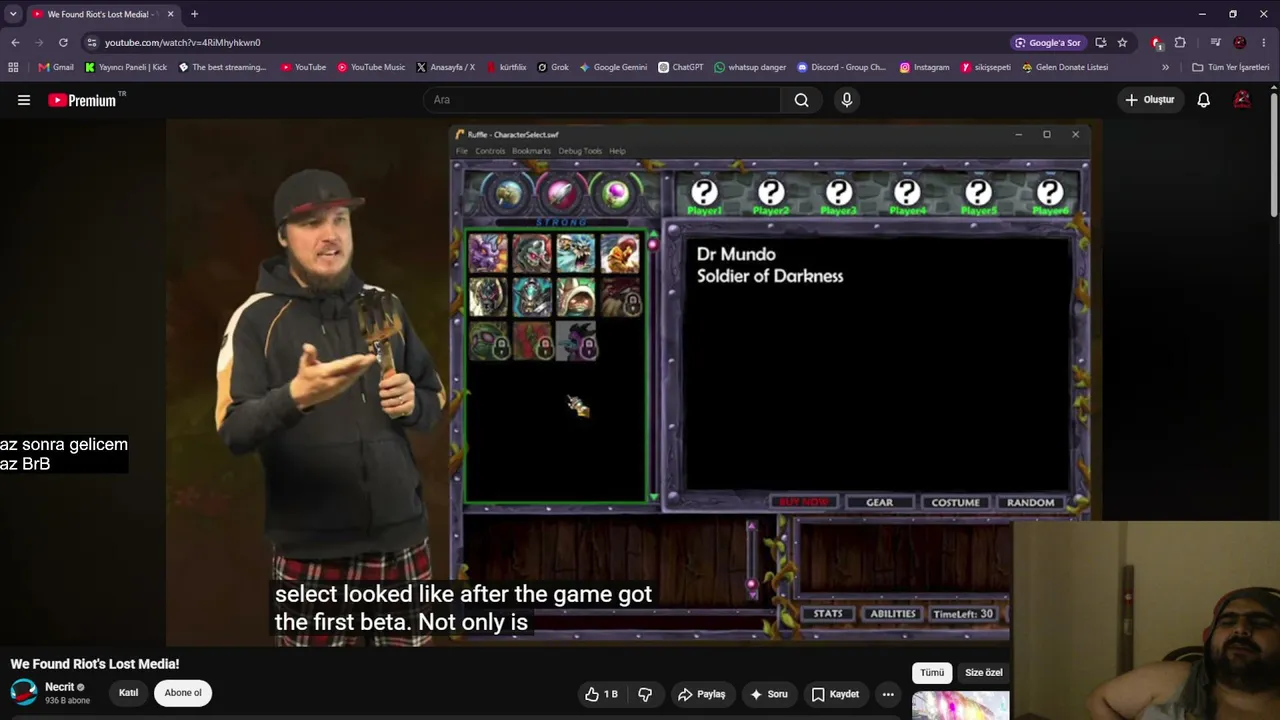The width and height of the screenshot is (1280, 720).
Task: Select the 'We Found Riot's Lost Media!' tab
Action: pyautogui.click(x=103, y=14)
